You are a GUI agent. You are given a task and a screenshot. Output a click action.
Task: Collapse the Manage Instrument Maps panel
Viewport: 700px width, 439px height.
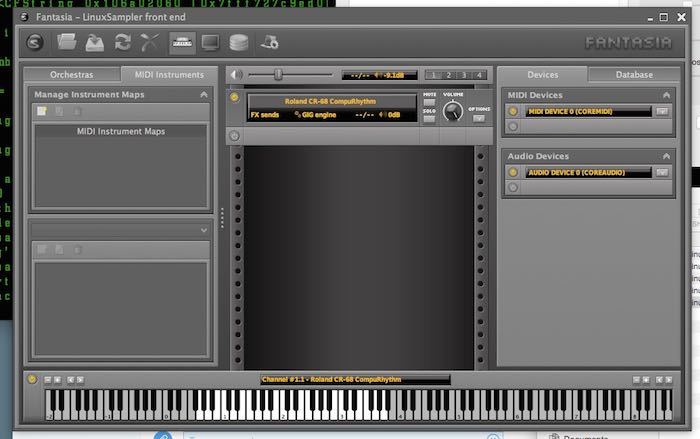click(x=204, y=94)
